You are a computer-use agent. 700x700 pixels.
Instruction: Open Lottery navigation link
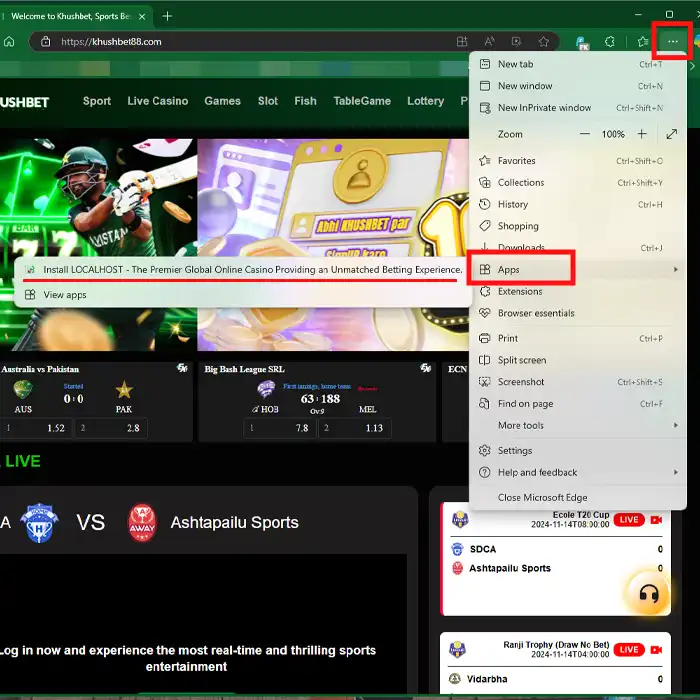(x=425, y=101)
